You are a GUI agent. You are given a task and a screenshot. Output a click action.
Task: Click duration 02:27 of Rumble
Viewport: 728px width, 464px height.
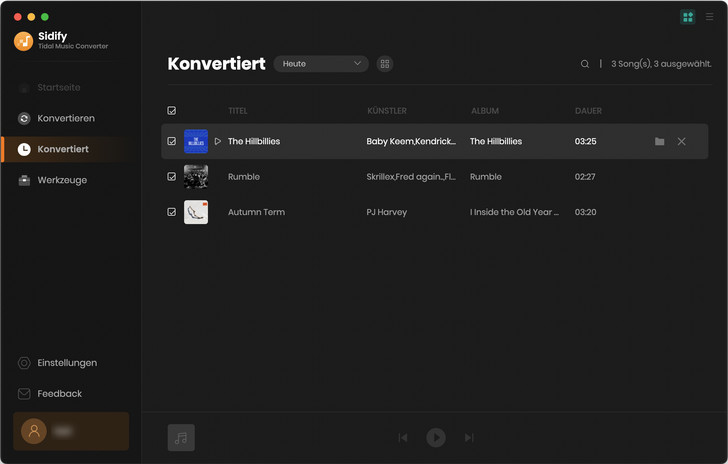click(585, 176)
